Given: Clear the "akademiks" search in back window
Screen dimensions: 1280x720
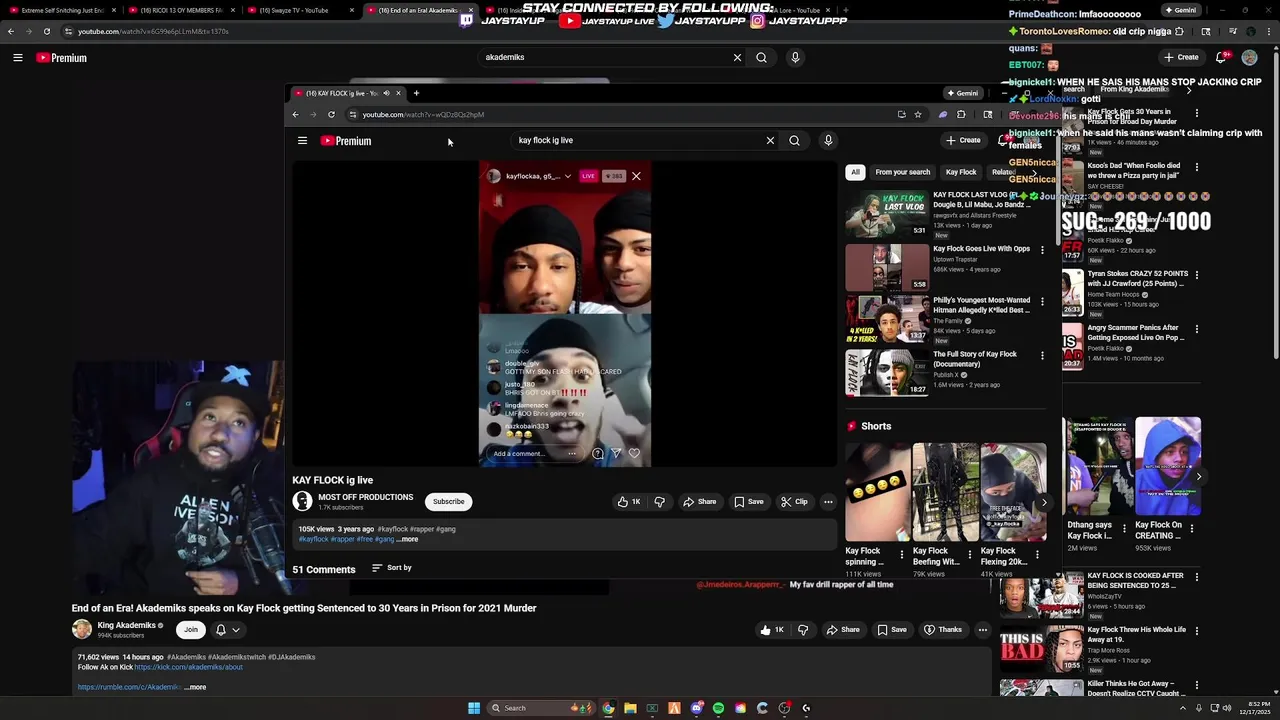Looking at the screenshot, I should pos(737,57).
